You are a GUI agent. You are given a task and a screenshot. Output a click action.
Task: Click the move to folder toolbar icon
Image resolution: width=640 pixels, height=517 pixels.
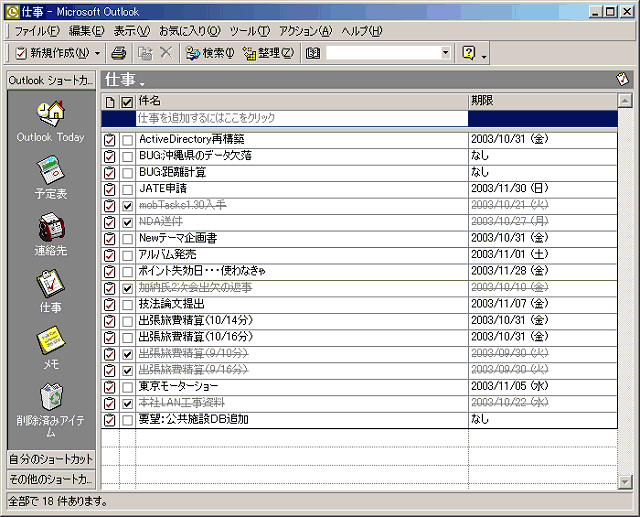point(145,53)
